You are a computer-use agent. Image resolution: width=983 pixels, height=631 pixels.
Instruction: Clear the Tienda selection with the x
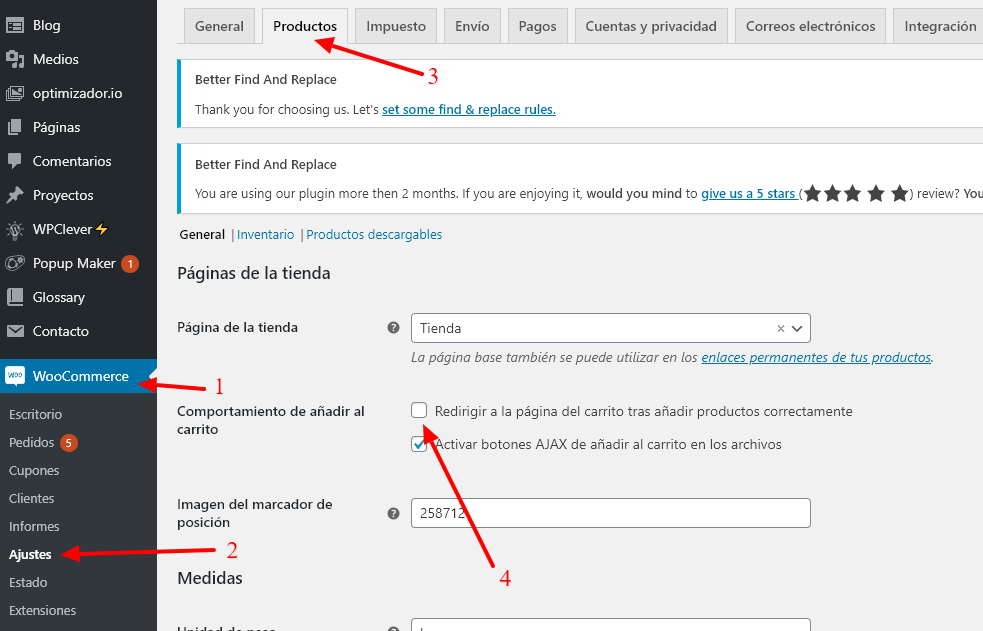[781, 328]
